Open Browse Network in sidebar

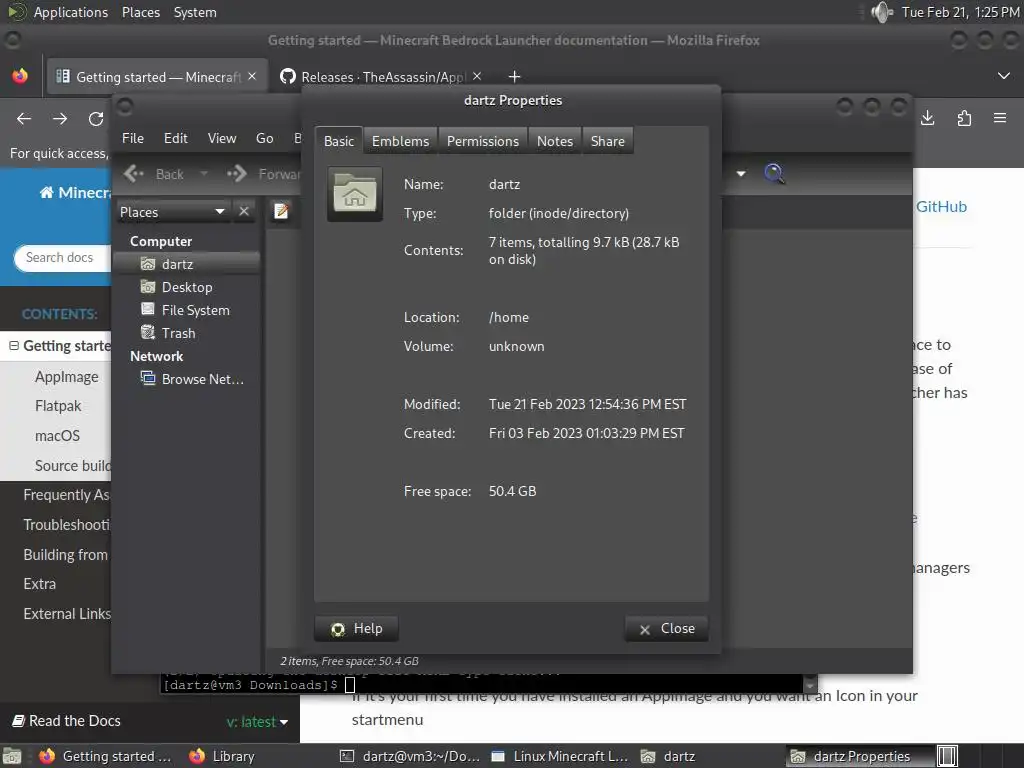tap(186, 379)
